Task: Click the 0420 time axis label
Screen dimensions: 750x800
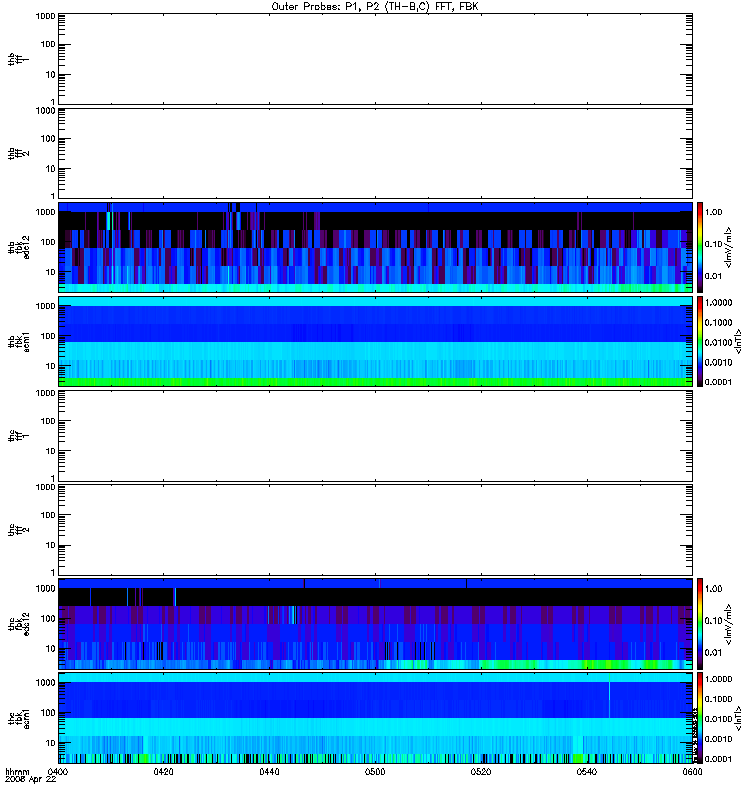Action: 163,772
